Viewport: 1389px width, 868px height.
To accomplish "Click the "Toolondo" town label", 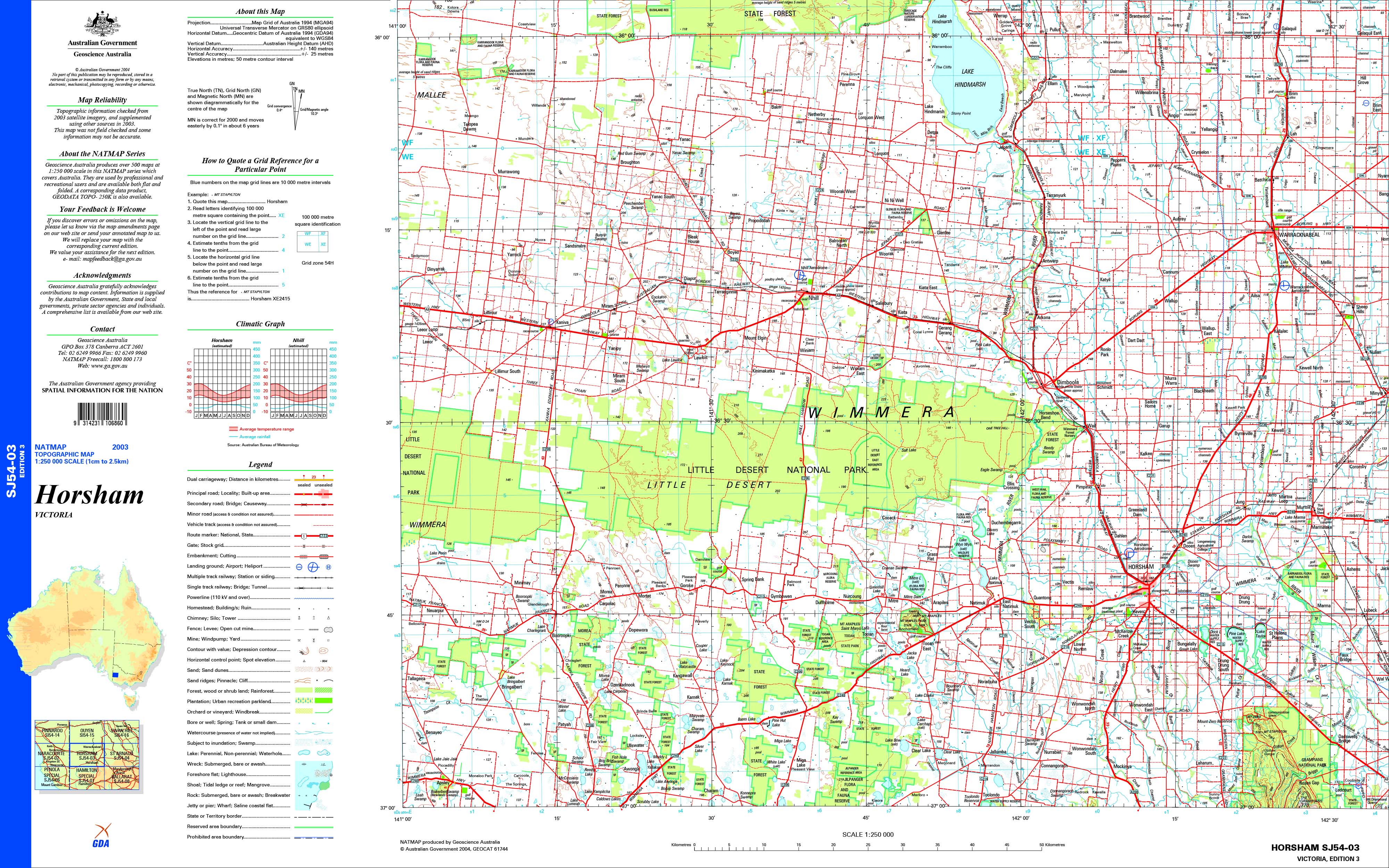I will pyautogui.click(x=991, y=795).
